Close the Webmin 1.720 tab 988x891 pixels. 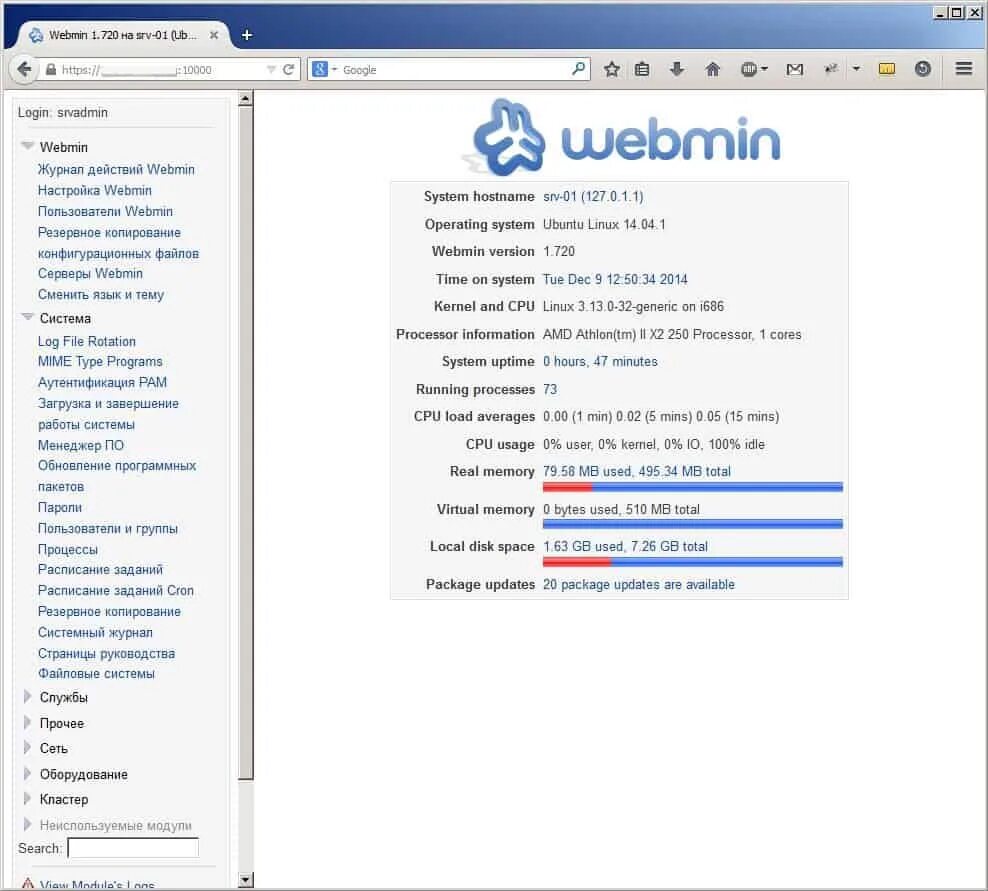[214, 35]
